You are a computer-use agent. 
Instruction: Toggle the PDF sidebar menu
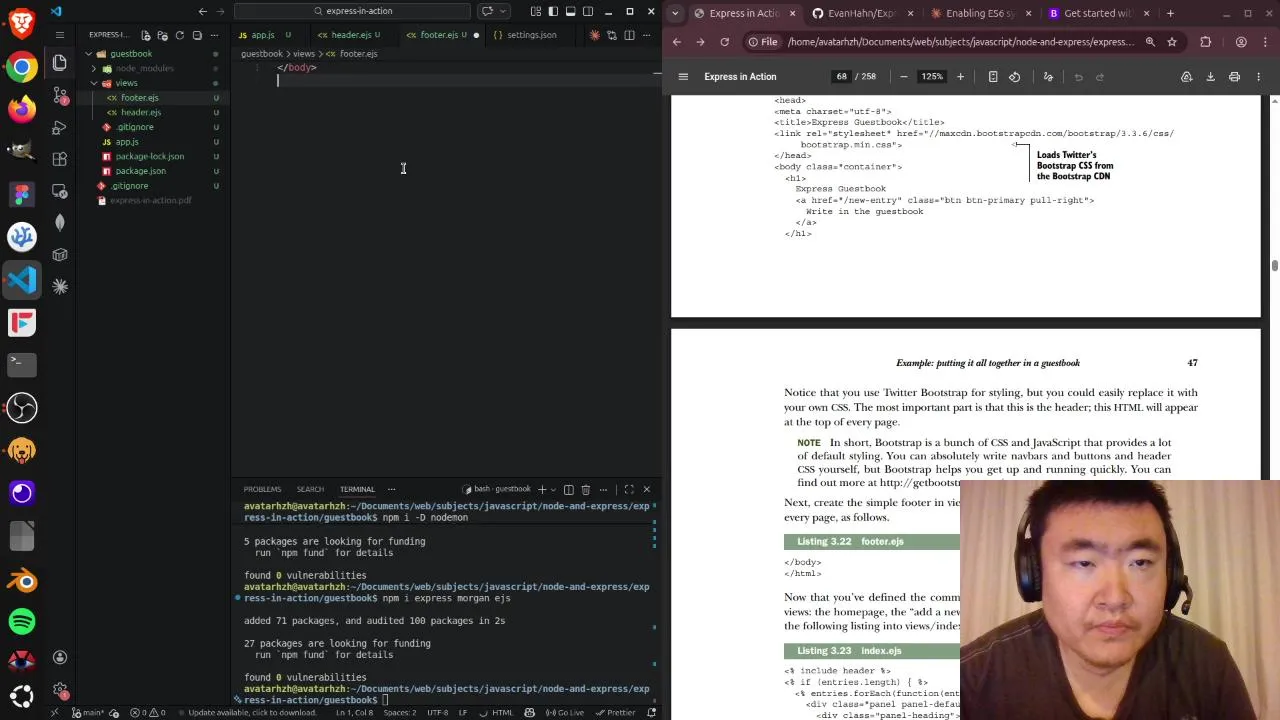pyautogui.click(x=683, y=77)
